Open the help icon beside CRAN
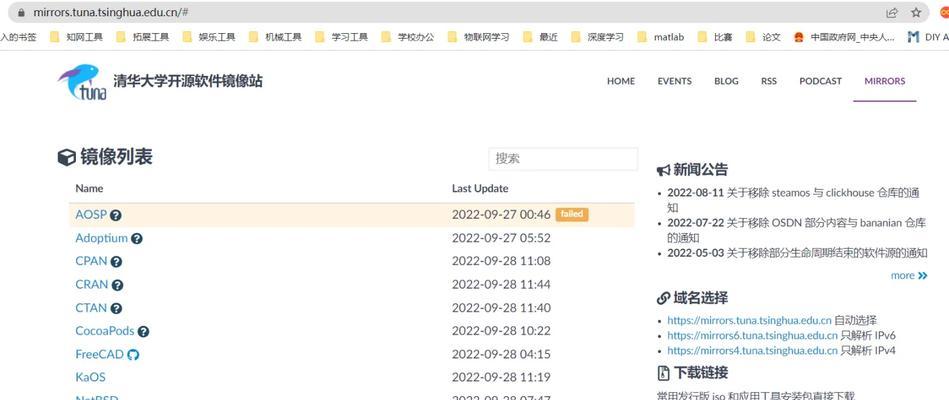This screenshot has height=400, width=949. [x=117, y=285]
